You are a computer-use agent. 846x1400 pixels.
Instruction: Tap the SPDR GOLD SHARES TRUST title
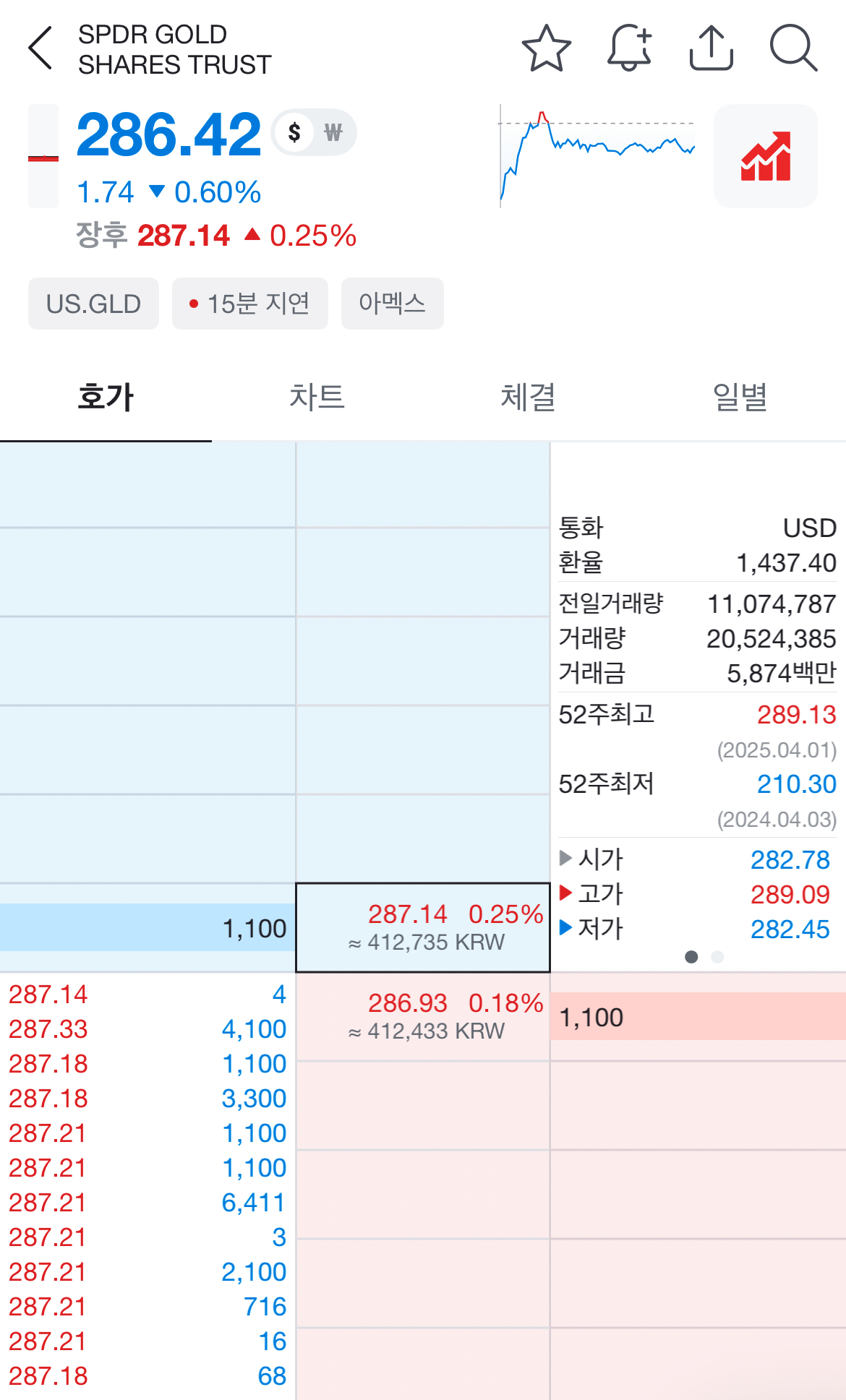click(x=174, y=49)
